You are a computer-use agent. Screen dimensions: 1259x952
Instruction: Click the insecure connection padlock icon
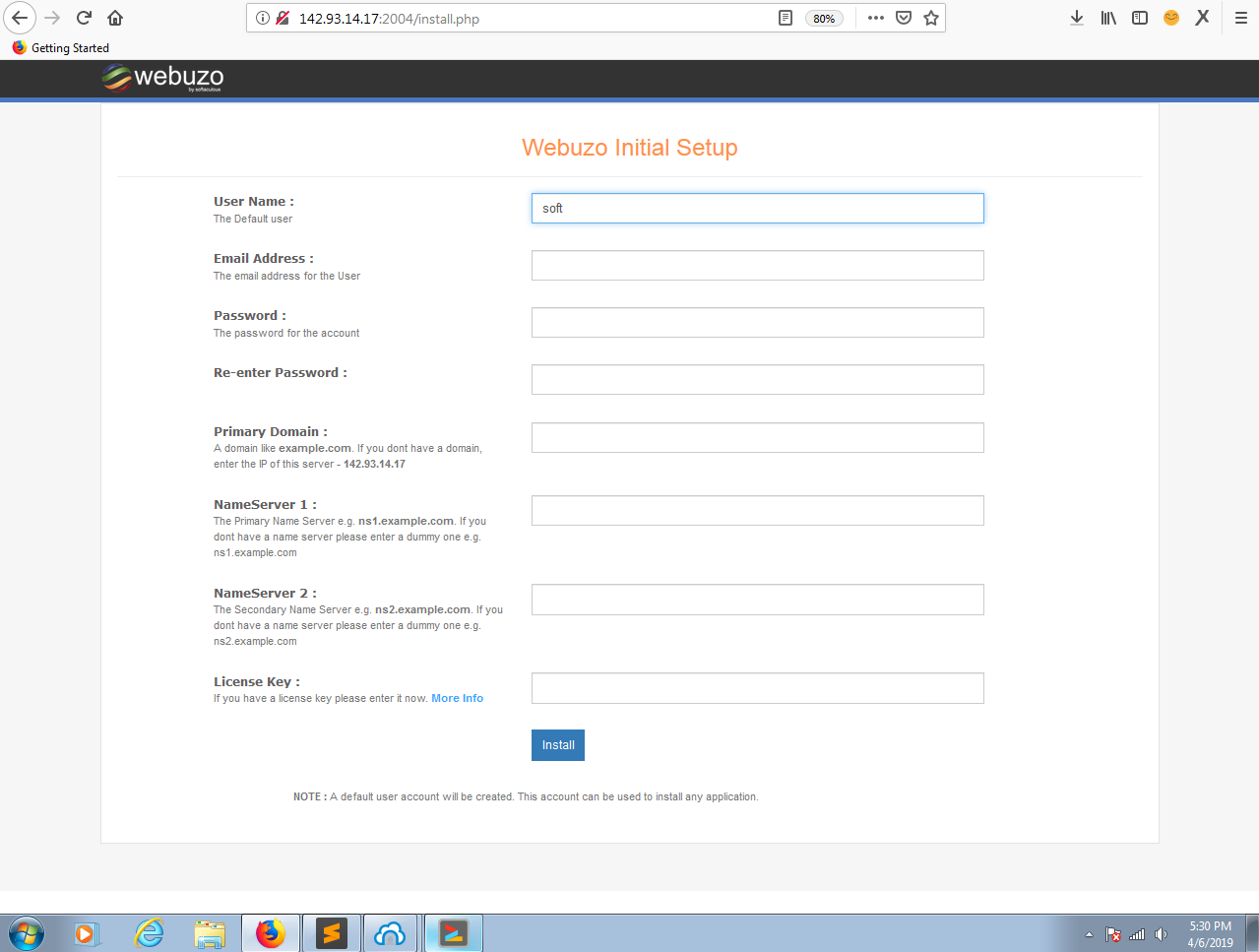point(283,18)
